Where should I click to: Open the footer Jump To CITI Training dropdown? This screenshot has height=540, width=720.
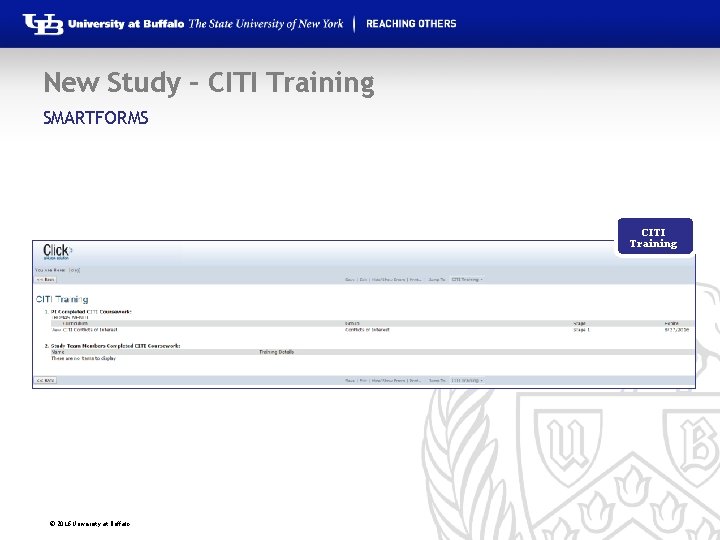467,381
